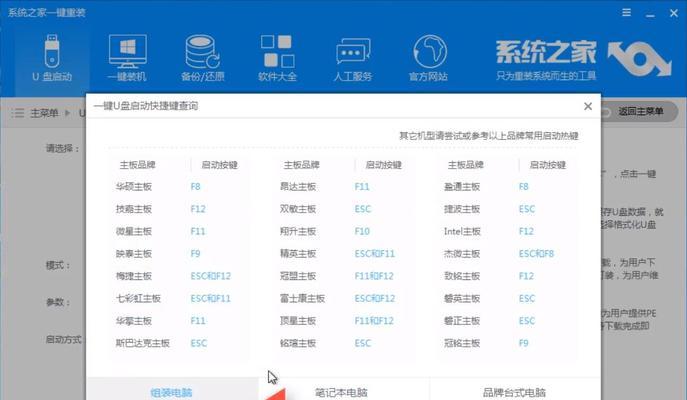Click the 顶星主板 row label
The height and width of the screenshot is (400, 687).
[298, 321]
